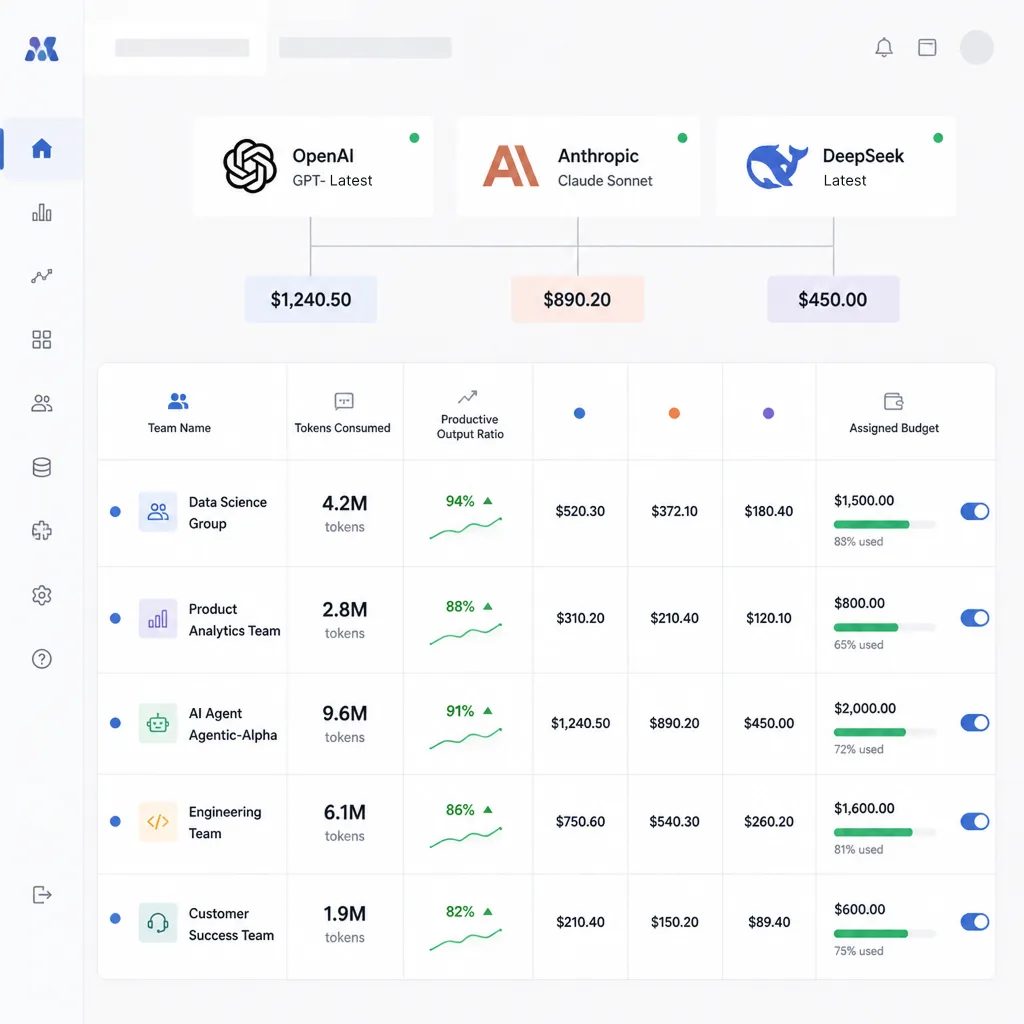
Task: Click the blue dot column header
Action: pyautogui.click(x=579, y=413)
